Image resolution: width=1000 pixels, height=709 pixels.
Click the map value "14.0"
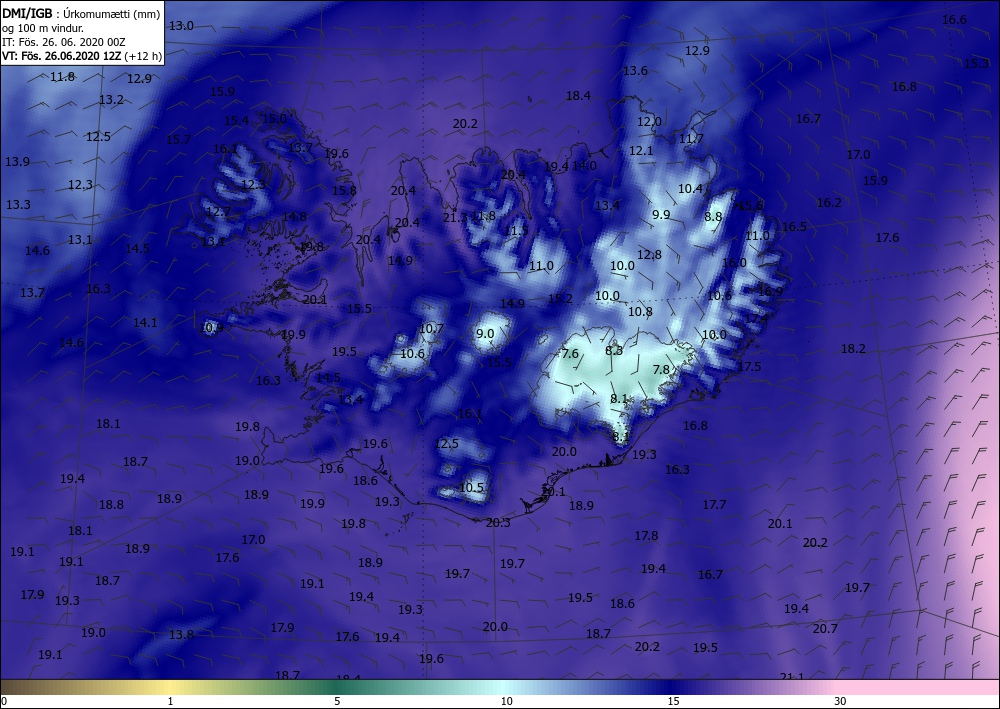[x=584, y=165]
